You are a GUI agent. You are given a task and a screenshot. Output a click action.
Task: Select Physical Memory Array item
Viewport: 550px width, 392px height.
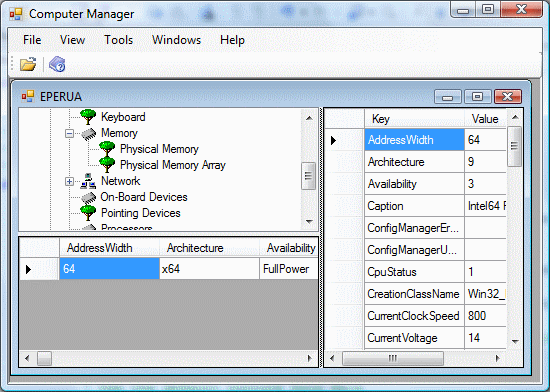(173, 165)
